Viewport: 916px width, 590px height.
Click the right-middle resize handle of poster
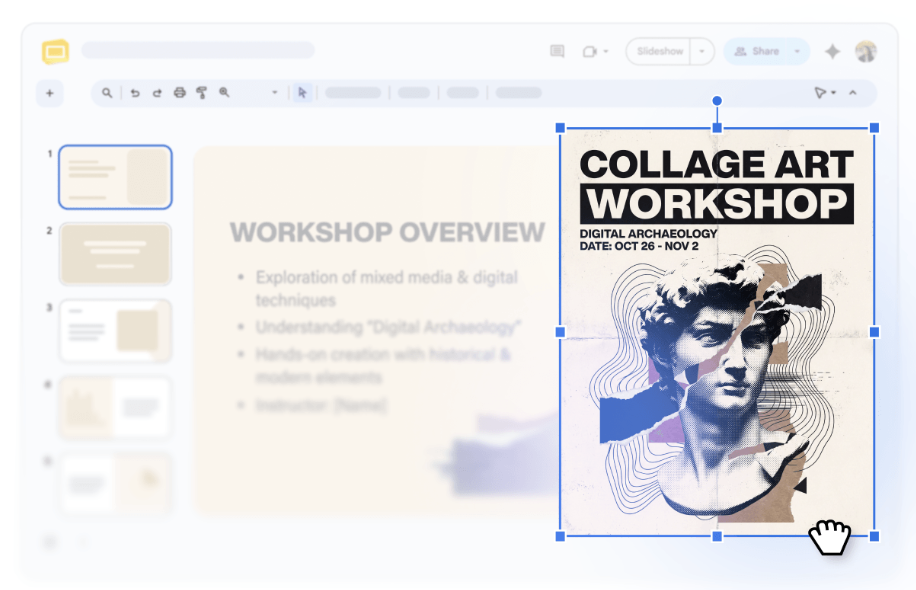tap(875, 332)
